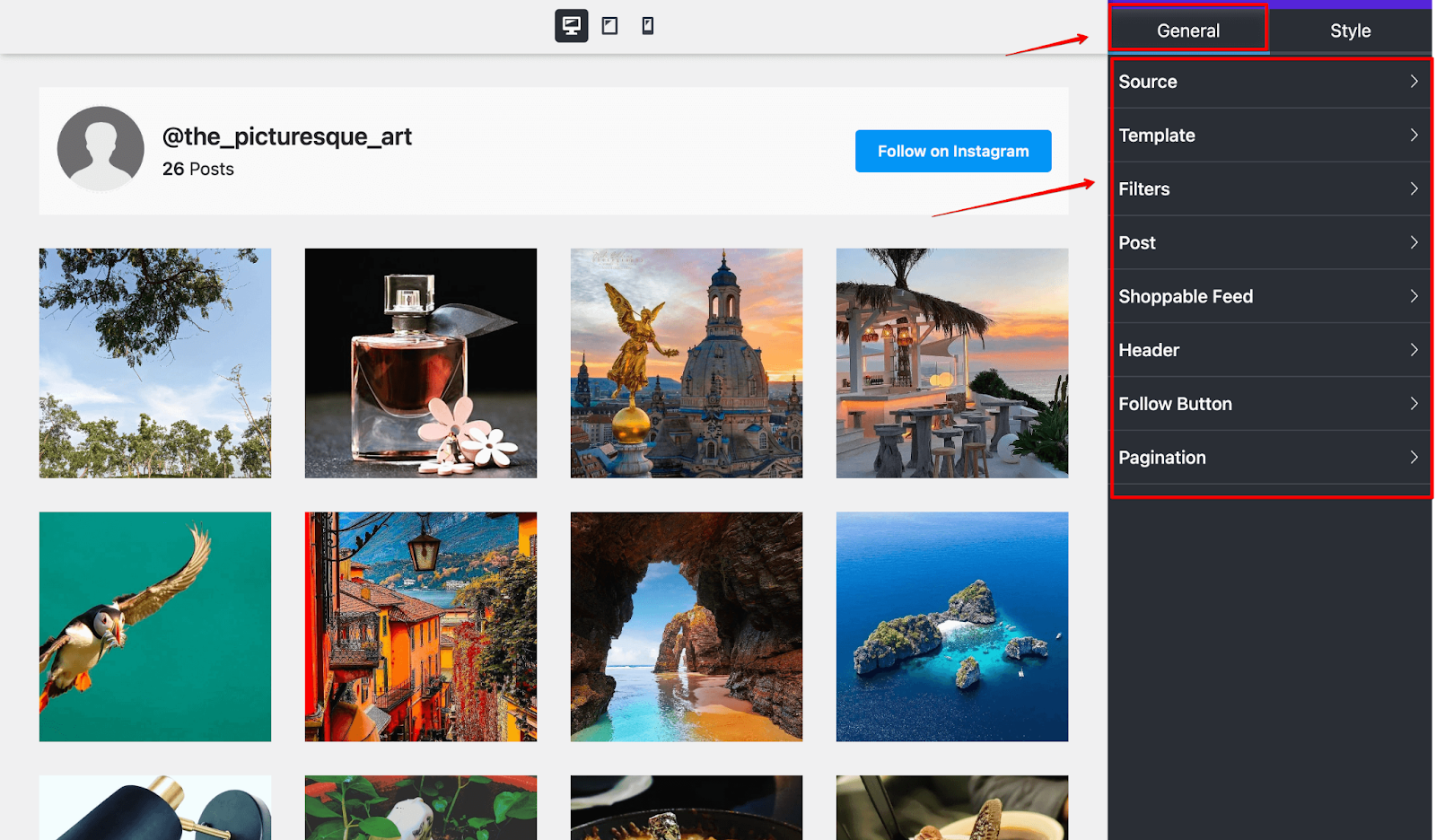Open the golden angel statue photo
This screenshot has height=840, width=1436.
coord(687,363)
